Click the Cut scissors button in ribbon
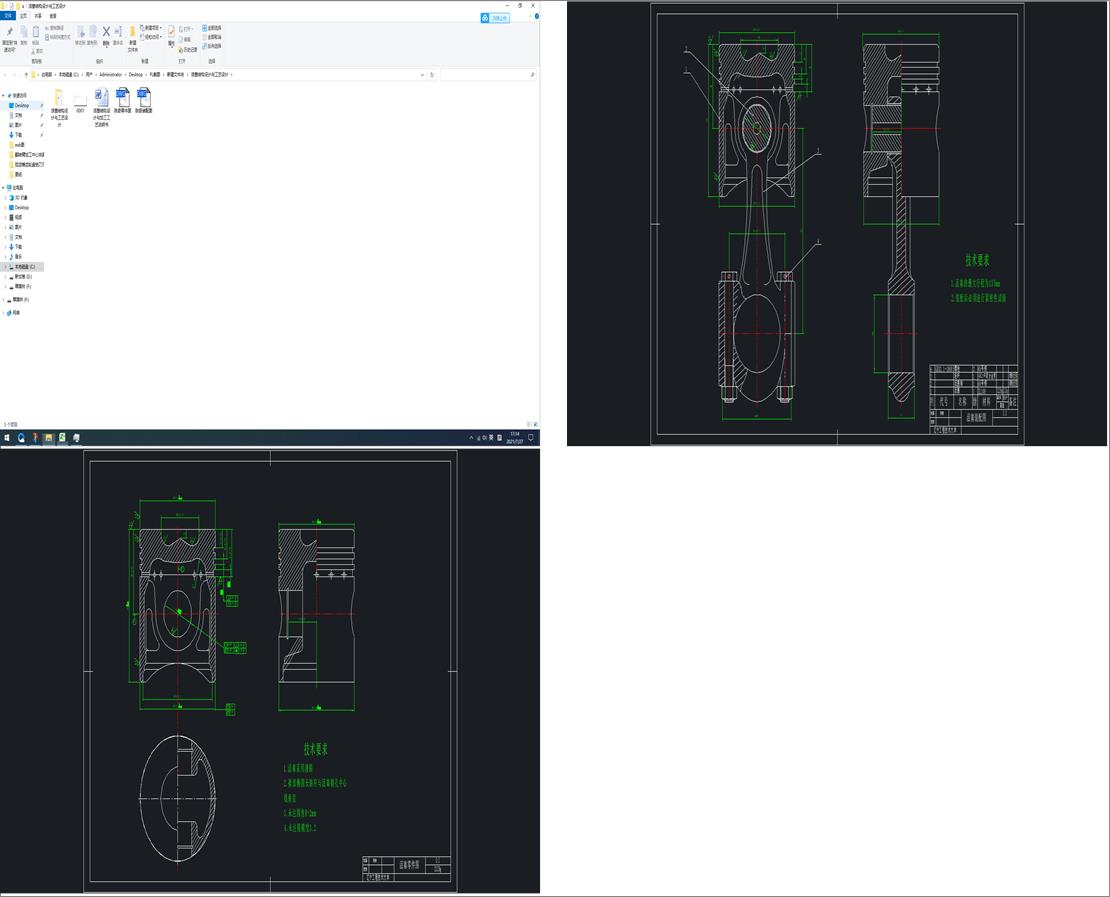The width and height of the screenshot is (1110, 897). pos(38,51)
